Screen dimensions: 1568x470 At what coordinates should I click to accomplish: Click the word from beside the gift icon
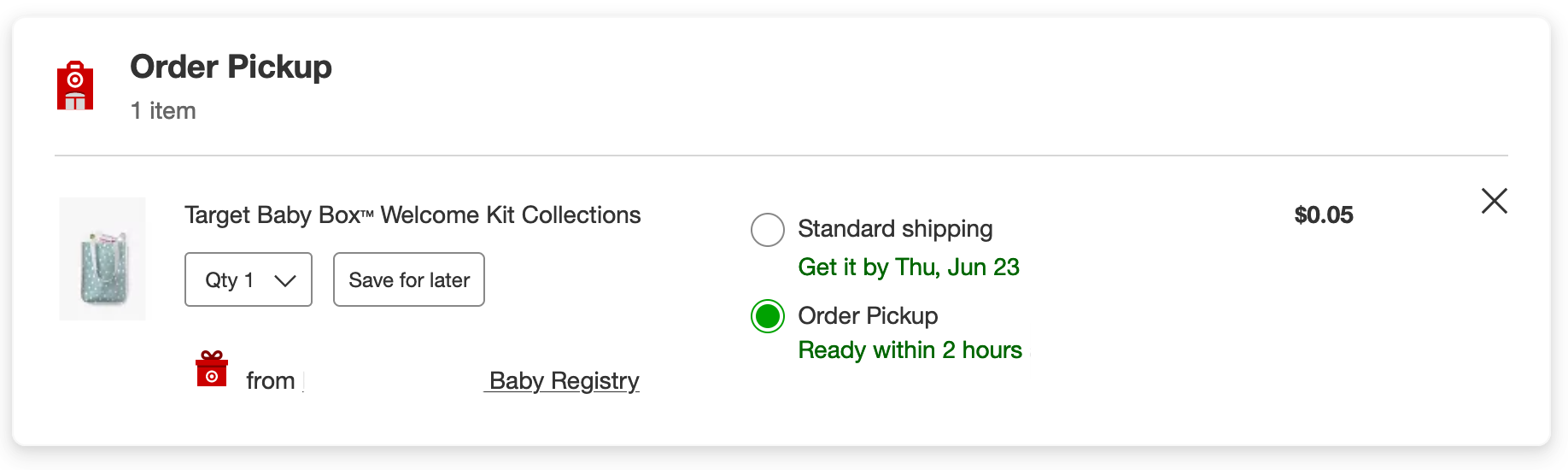point(270,381)
